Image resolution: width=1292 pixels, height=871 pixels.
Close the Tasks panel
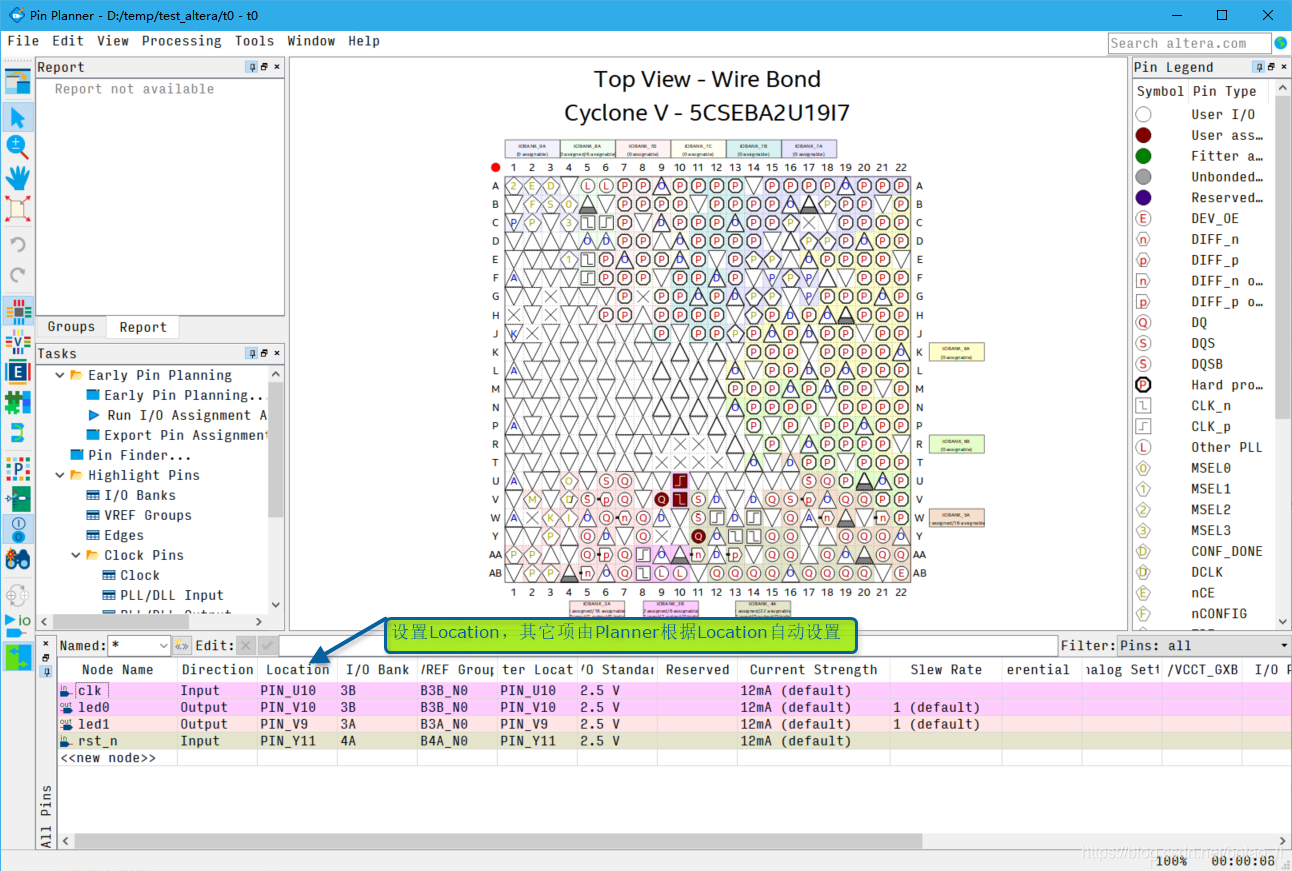277,353
